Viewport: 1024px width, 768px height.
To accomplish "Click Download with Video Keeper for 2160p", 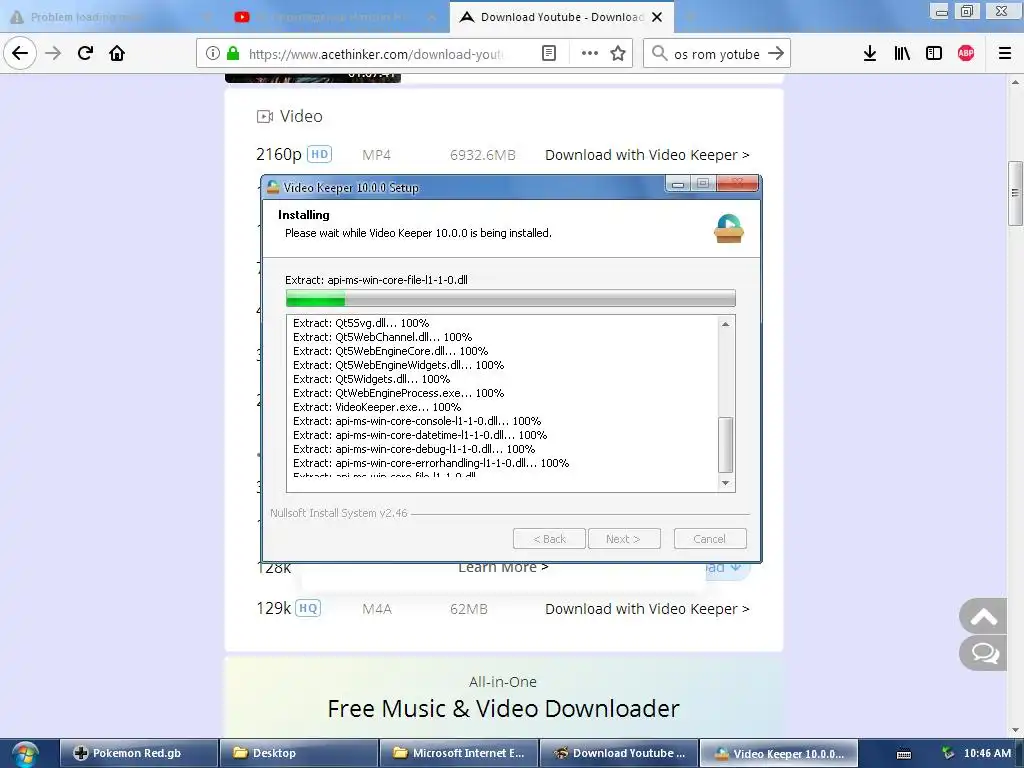I will 647,155.
